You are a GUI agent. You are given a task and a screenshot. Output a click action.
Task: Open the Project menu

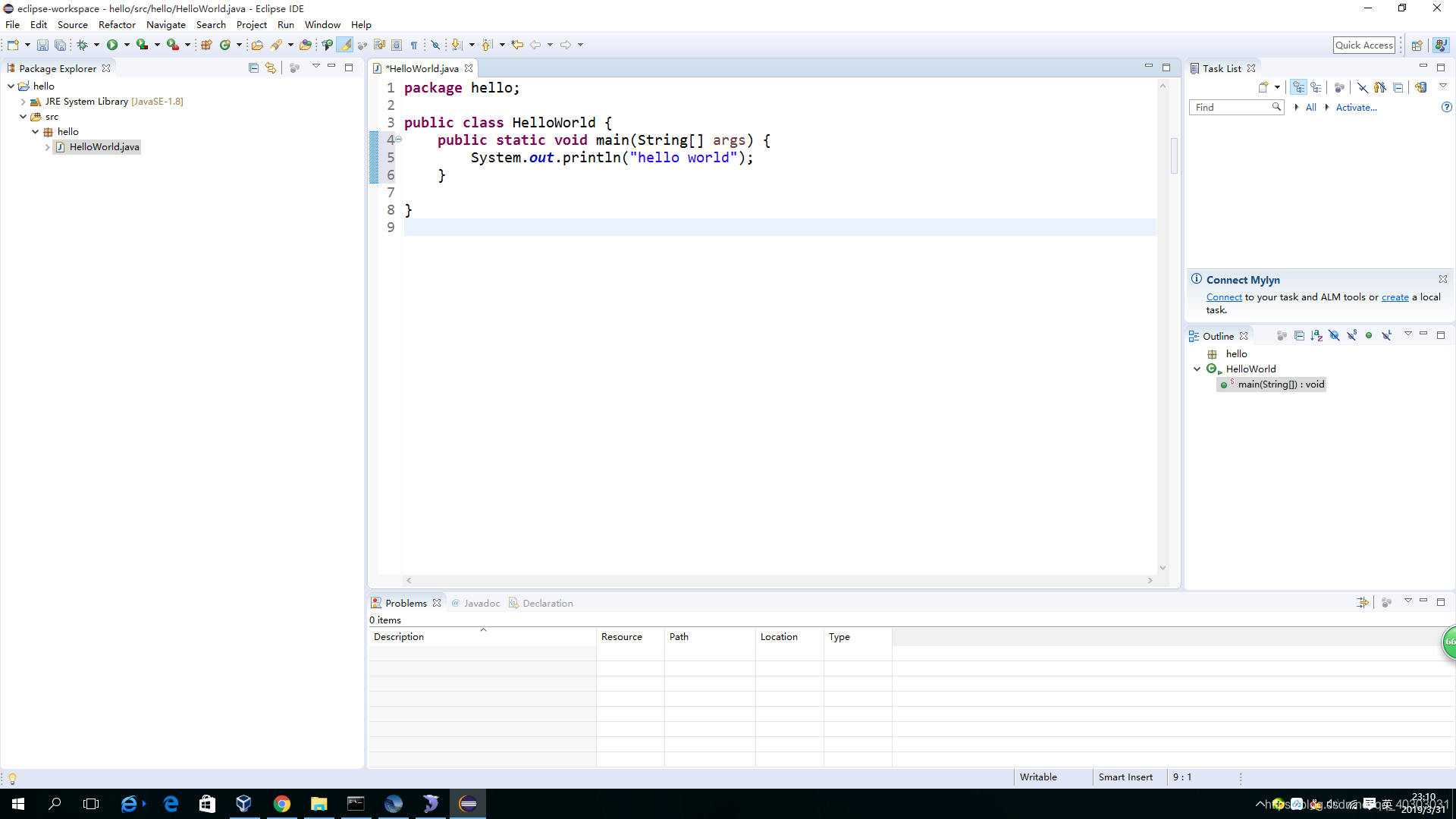(x=252, y=25)
